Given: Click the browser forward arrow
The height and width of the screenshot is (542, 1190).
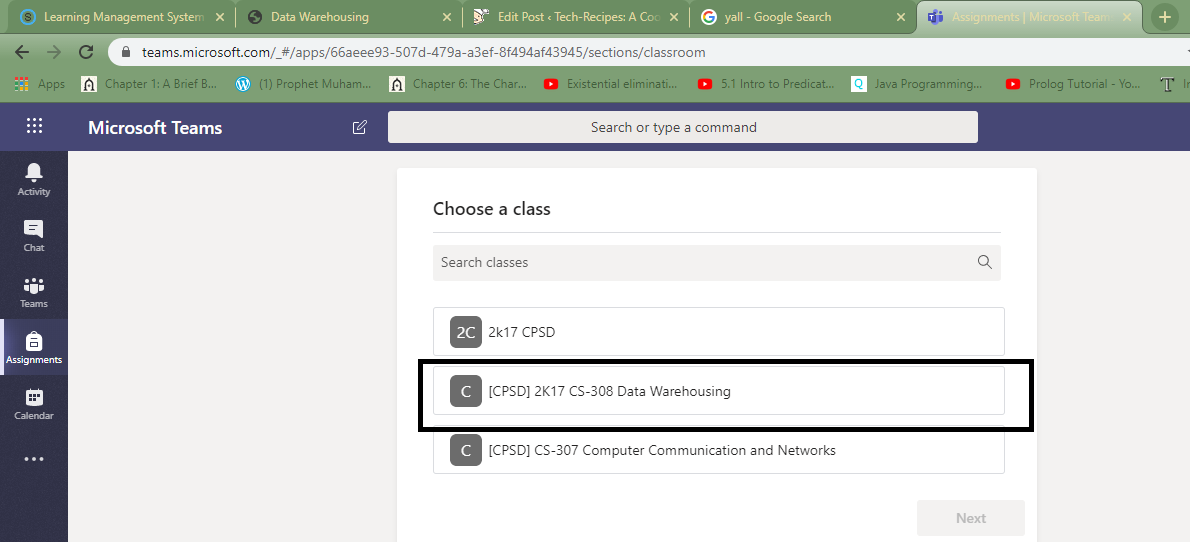Looking at the screenshot, I should [x=54, y=52].
